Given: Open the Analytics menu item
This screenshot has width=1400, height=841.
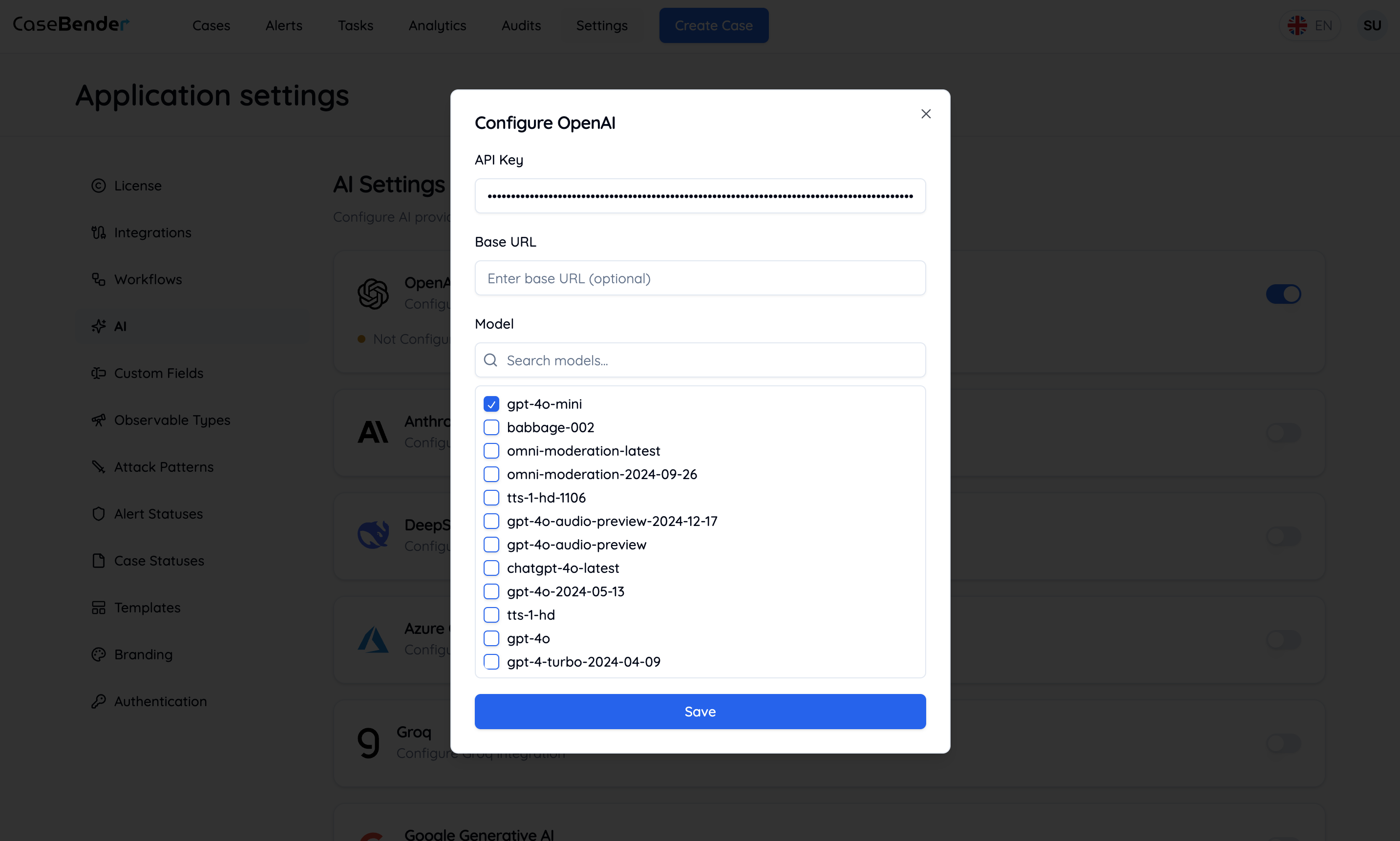Looking at the screenshot, I should click(x=437, y=25).
